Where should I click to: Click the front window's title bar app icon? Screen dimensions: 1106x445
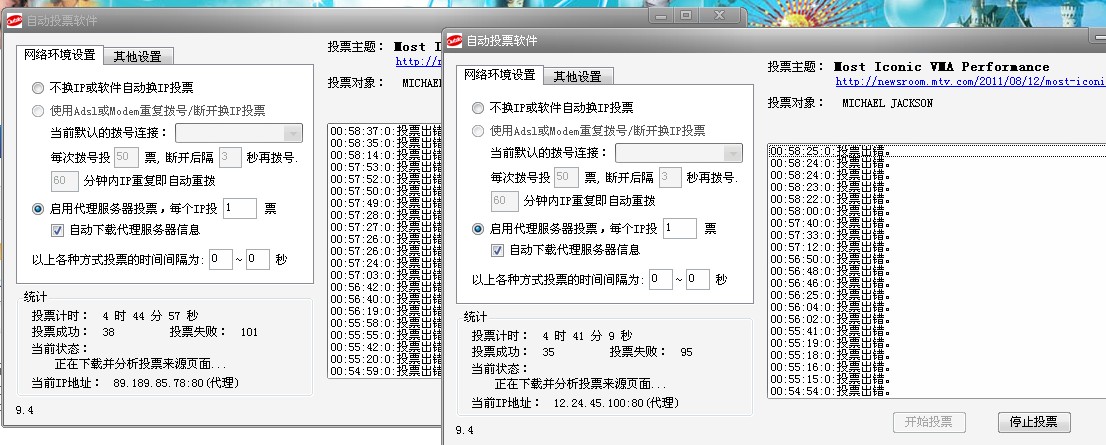pyautogui.click(x=453, y=40)
